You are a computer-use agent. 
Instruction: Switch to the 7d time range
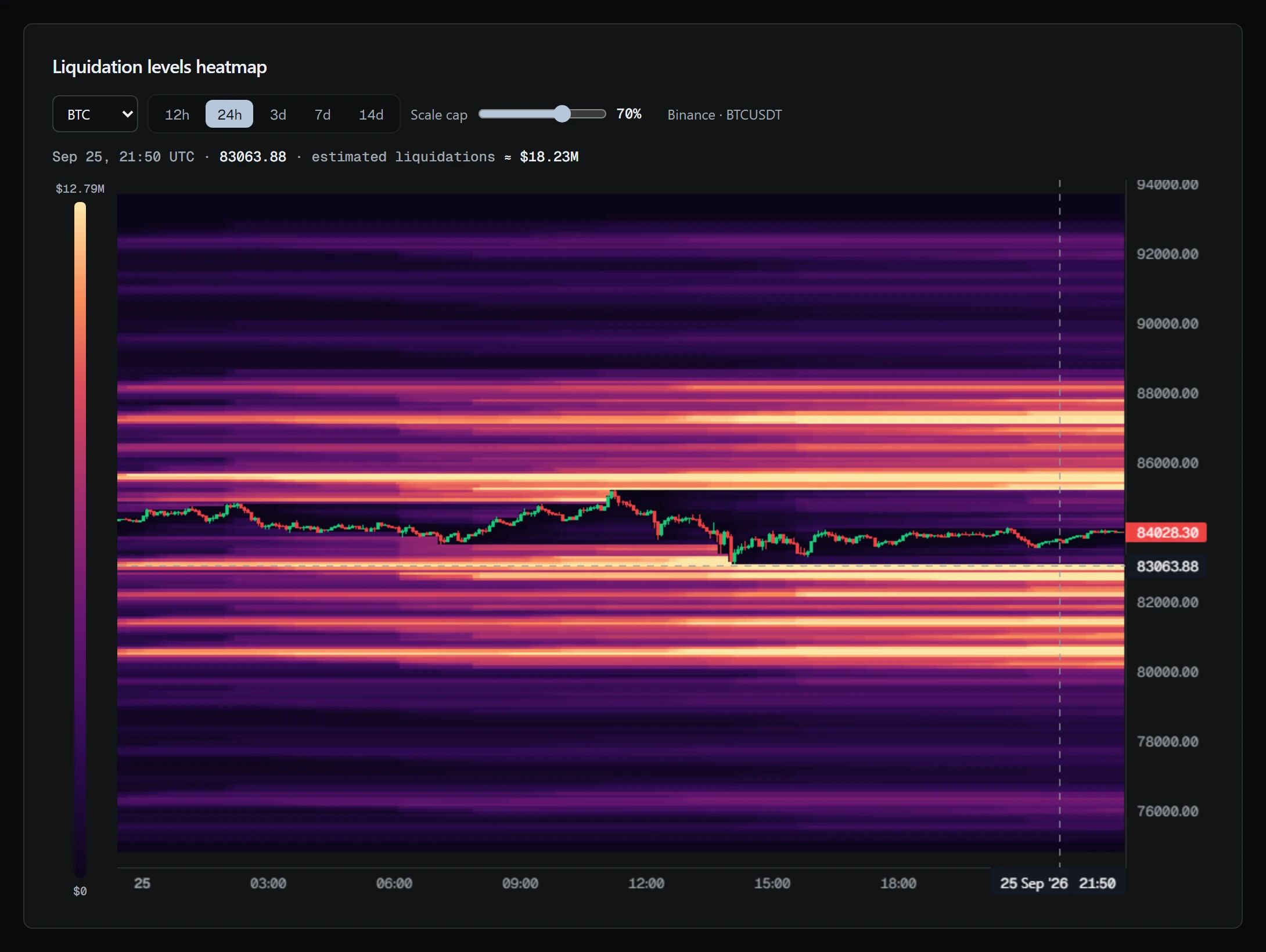(x=322, y=114)
